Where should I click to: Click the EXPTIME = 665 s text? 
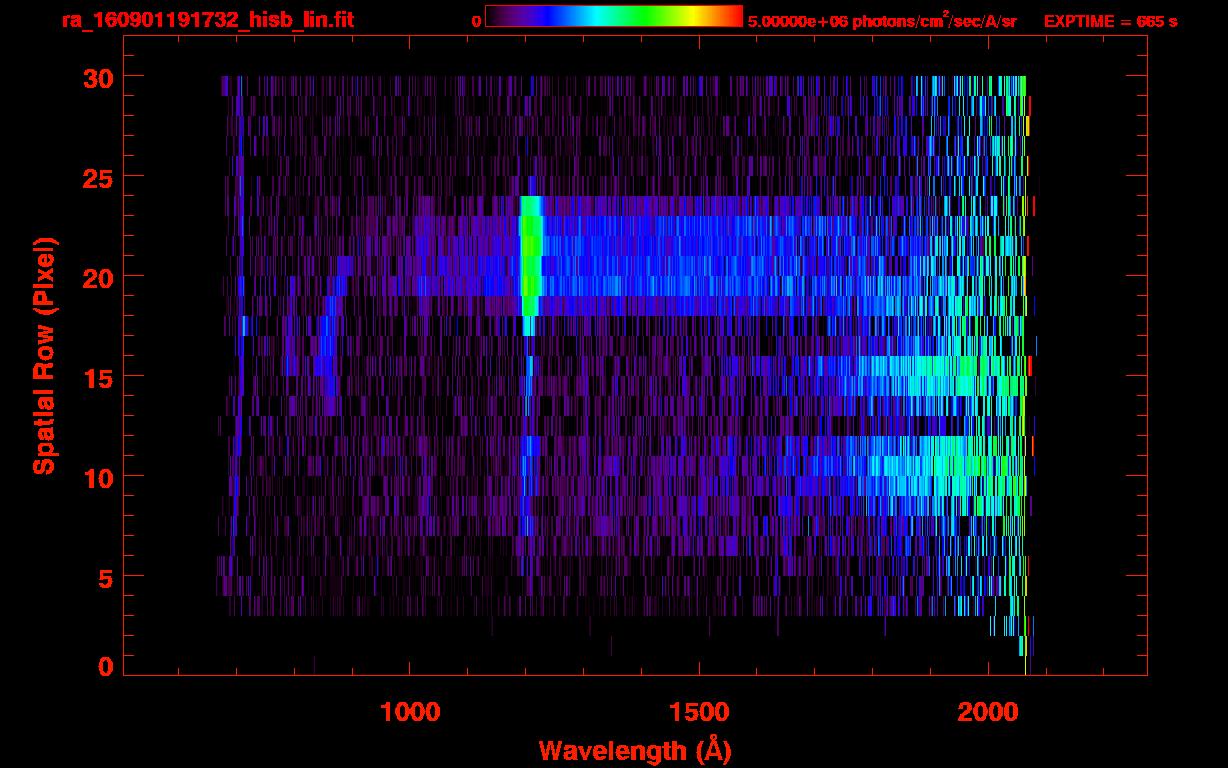tap(1110, 21)
